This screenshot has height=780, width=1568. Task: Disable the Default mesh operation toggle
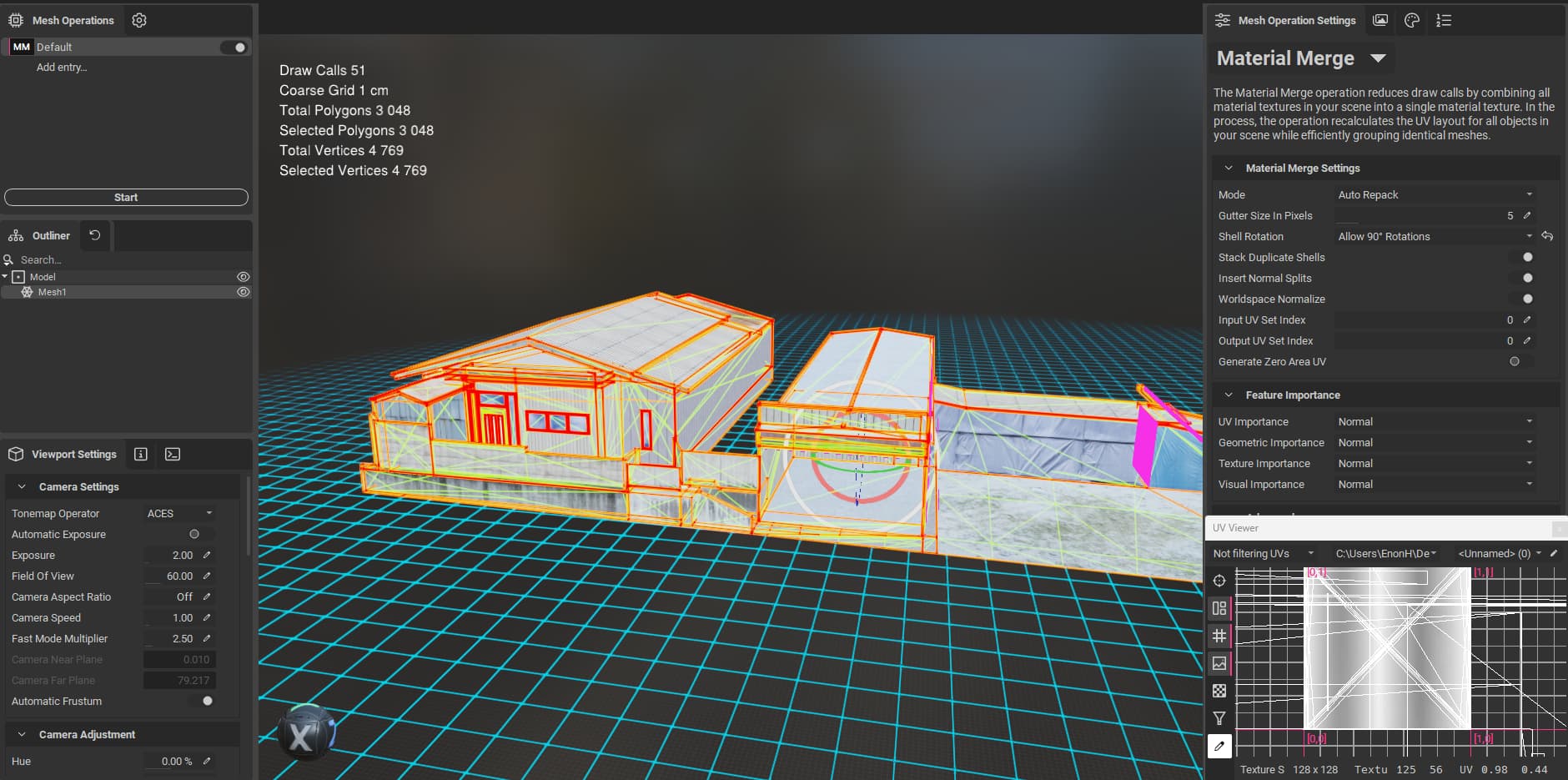(234, 48)
